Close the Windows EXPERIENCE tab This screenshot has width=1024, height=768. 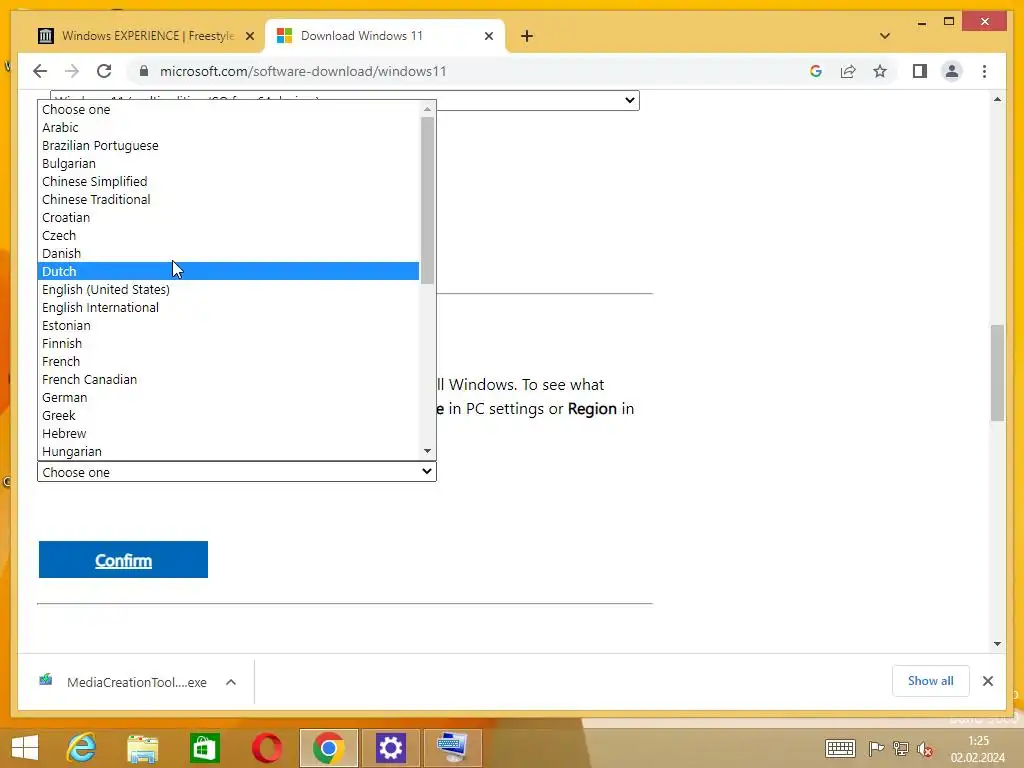click(x=249, y=36)
